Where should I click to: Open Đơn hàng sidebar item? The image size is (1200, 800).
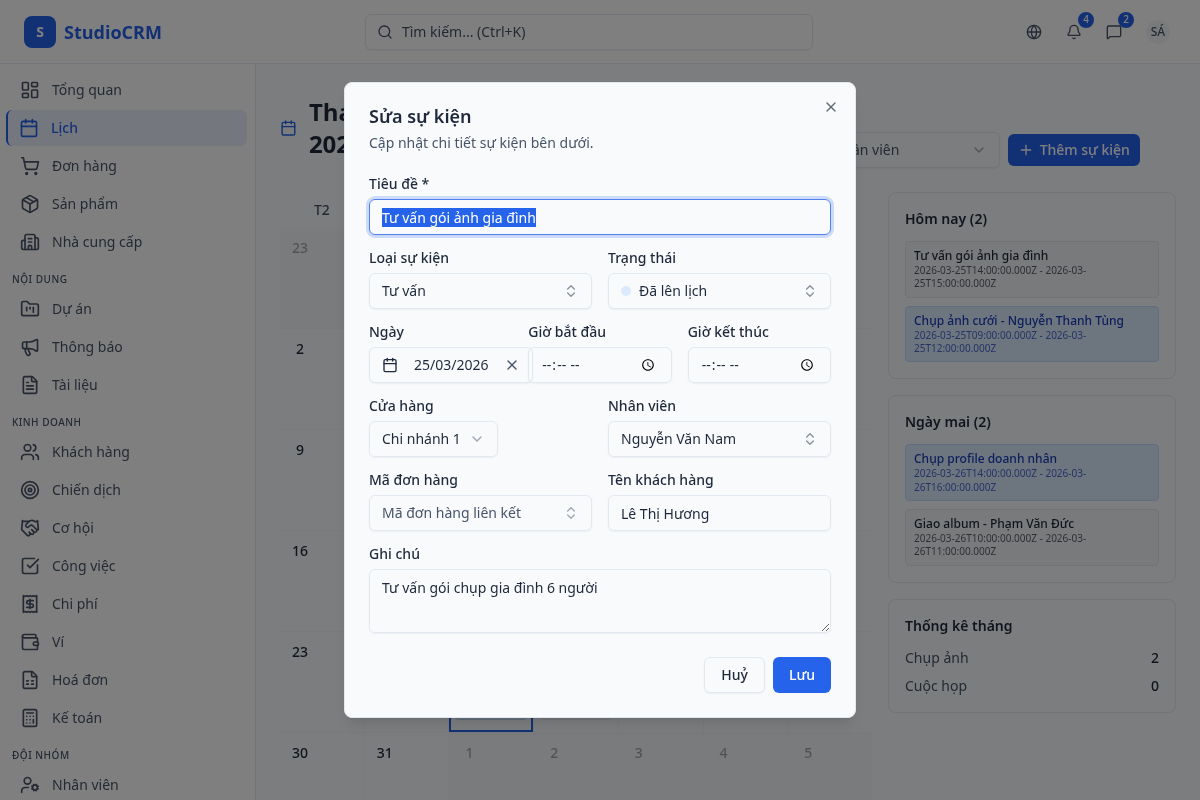(x=84, y=166)
